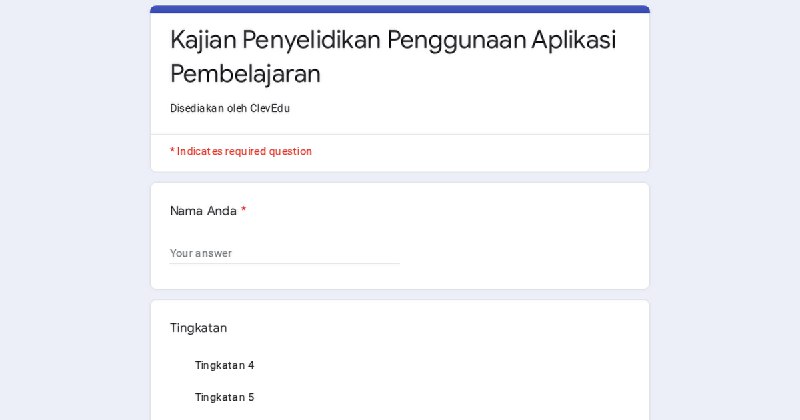Click the word Penggunaan in the title
Viewport: 800px width, 420px height.
[456, 40]
